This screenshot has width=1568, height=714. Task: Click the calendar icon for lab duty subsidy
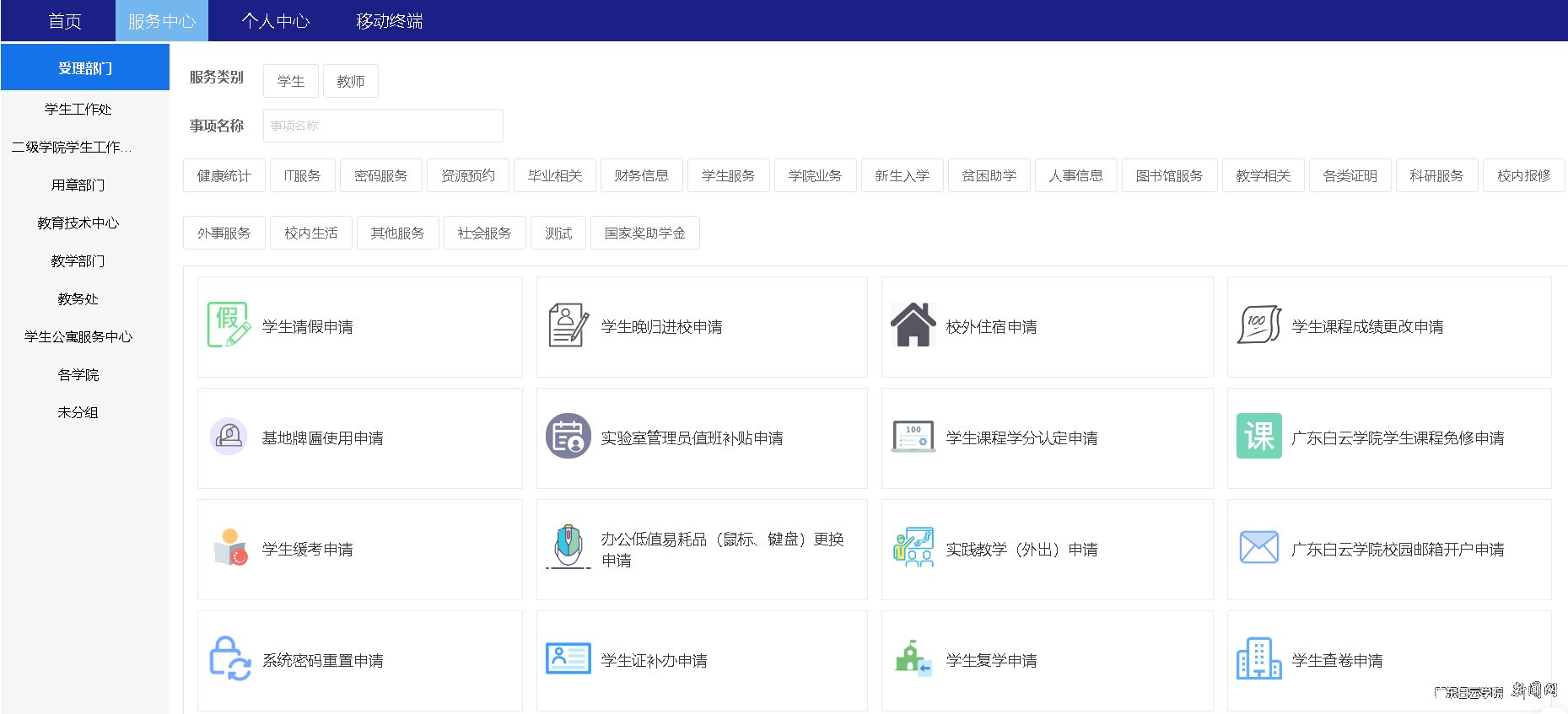(568, 437)
